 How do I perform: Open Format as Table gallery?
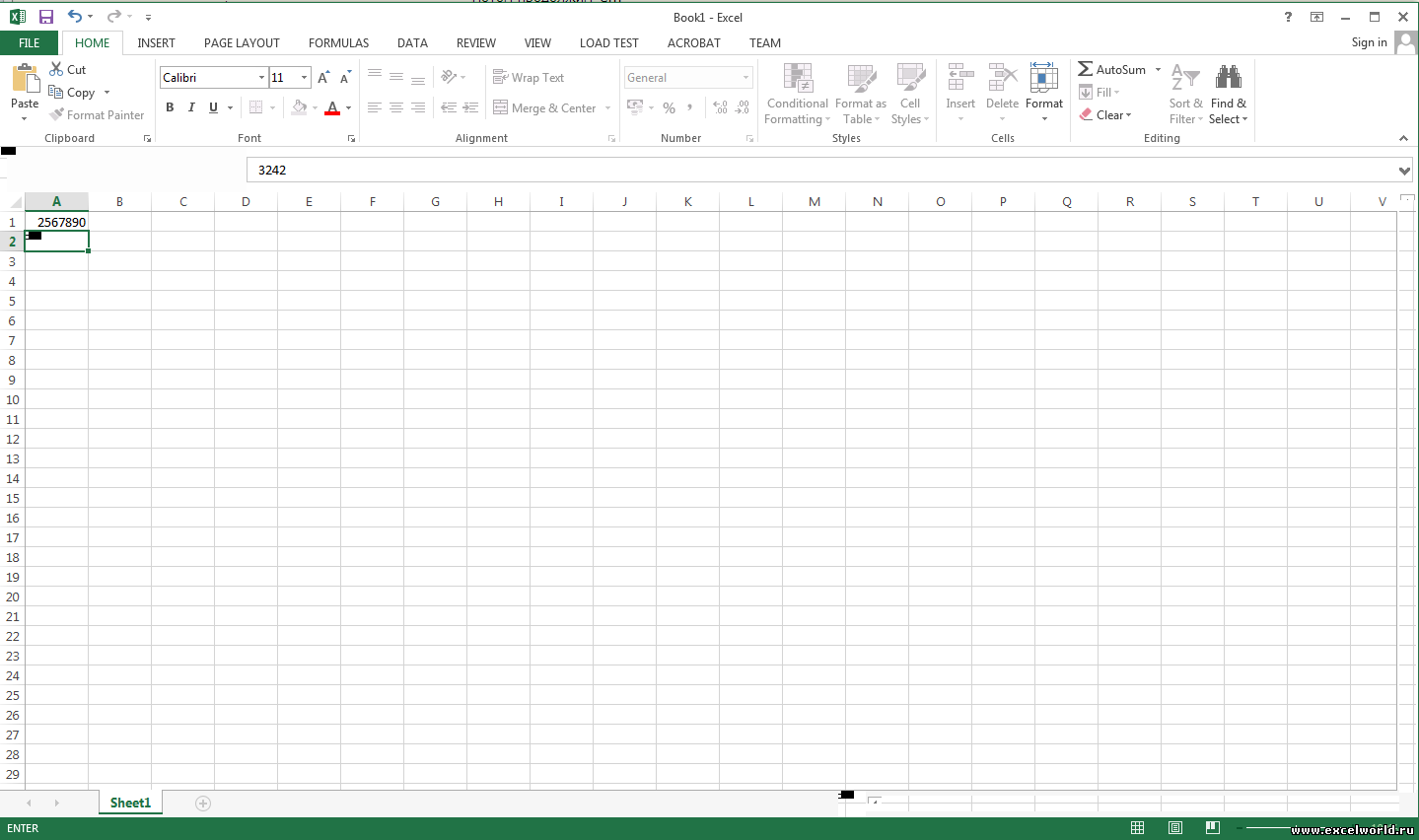pyautogui.click(x=861, y=95)
